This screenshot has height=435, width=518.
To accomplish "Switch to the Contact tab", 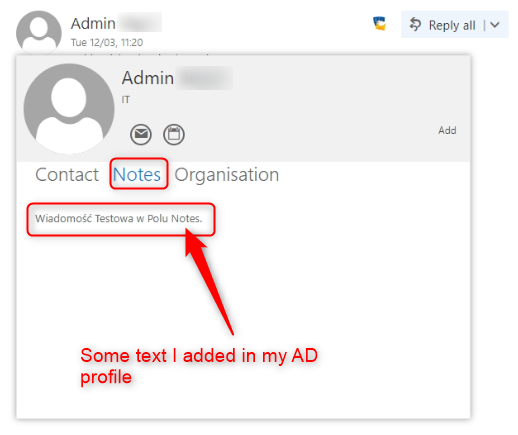I will point(67,174).
